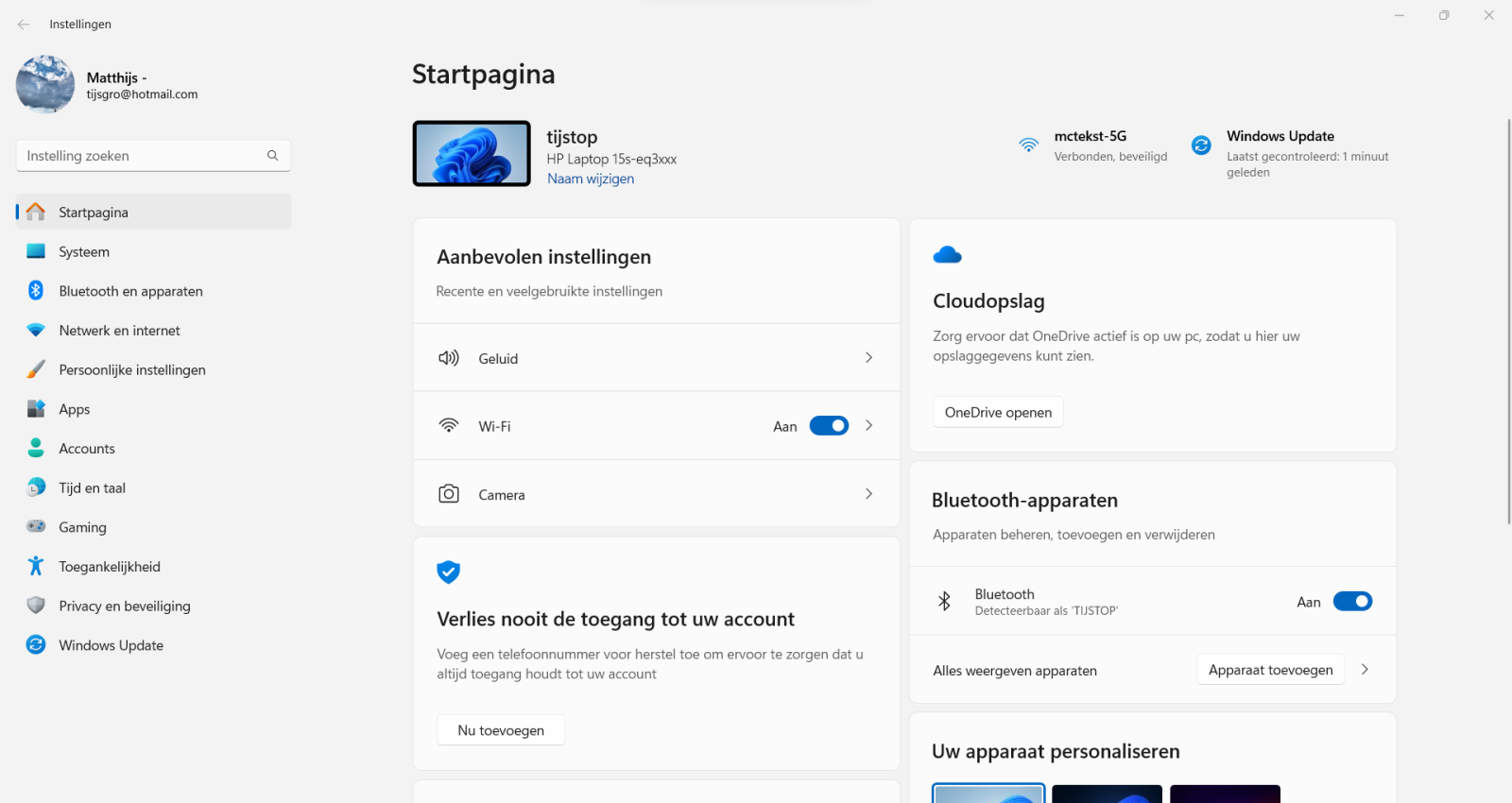This screenshot has height=803, width=1512.
Task: Click the Wi-Fi network icon beside mctekst-5G
Action: point(1028,145)
